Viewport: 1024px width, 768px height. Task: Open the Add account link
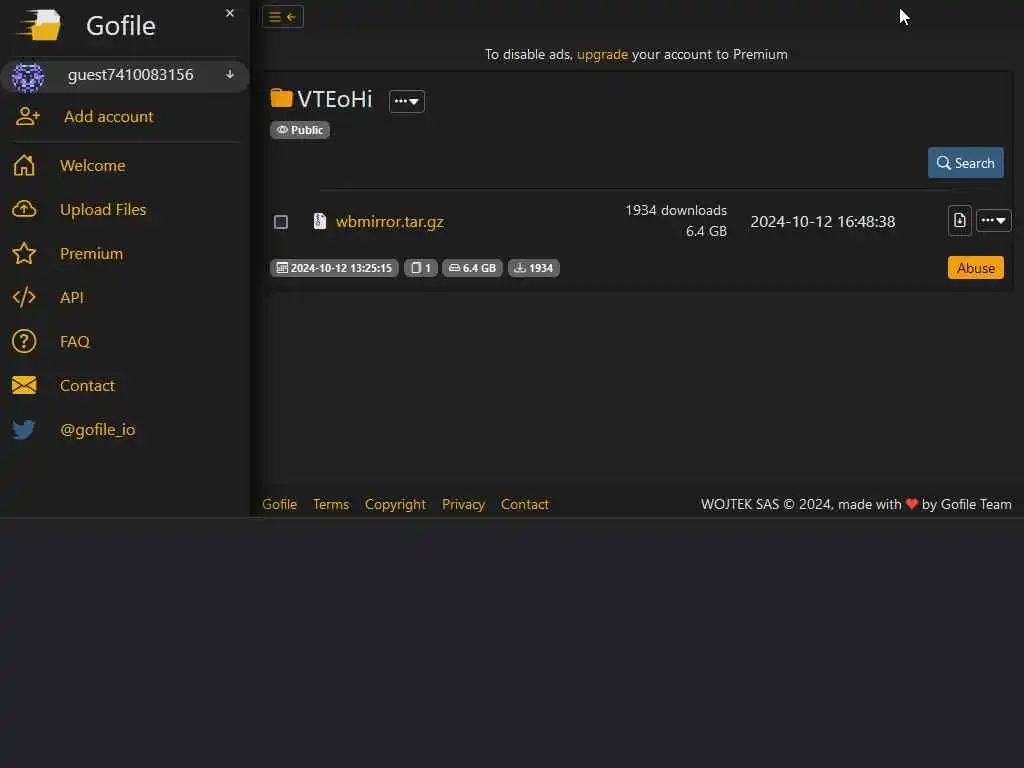pos(108,116)
